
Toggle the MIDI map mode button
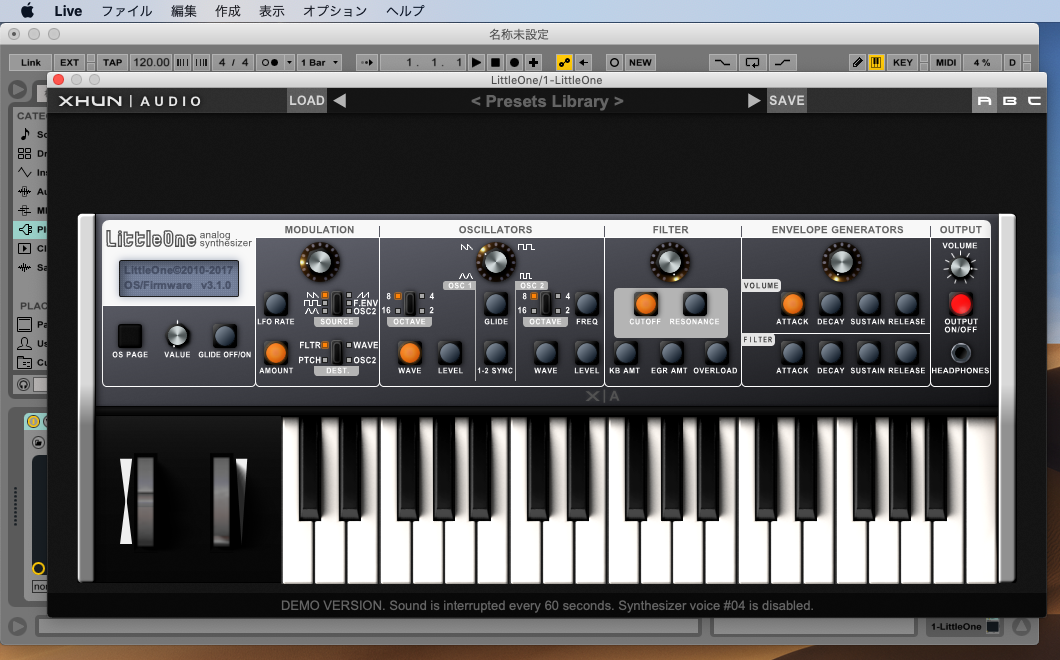click(x=946, y=62)
